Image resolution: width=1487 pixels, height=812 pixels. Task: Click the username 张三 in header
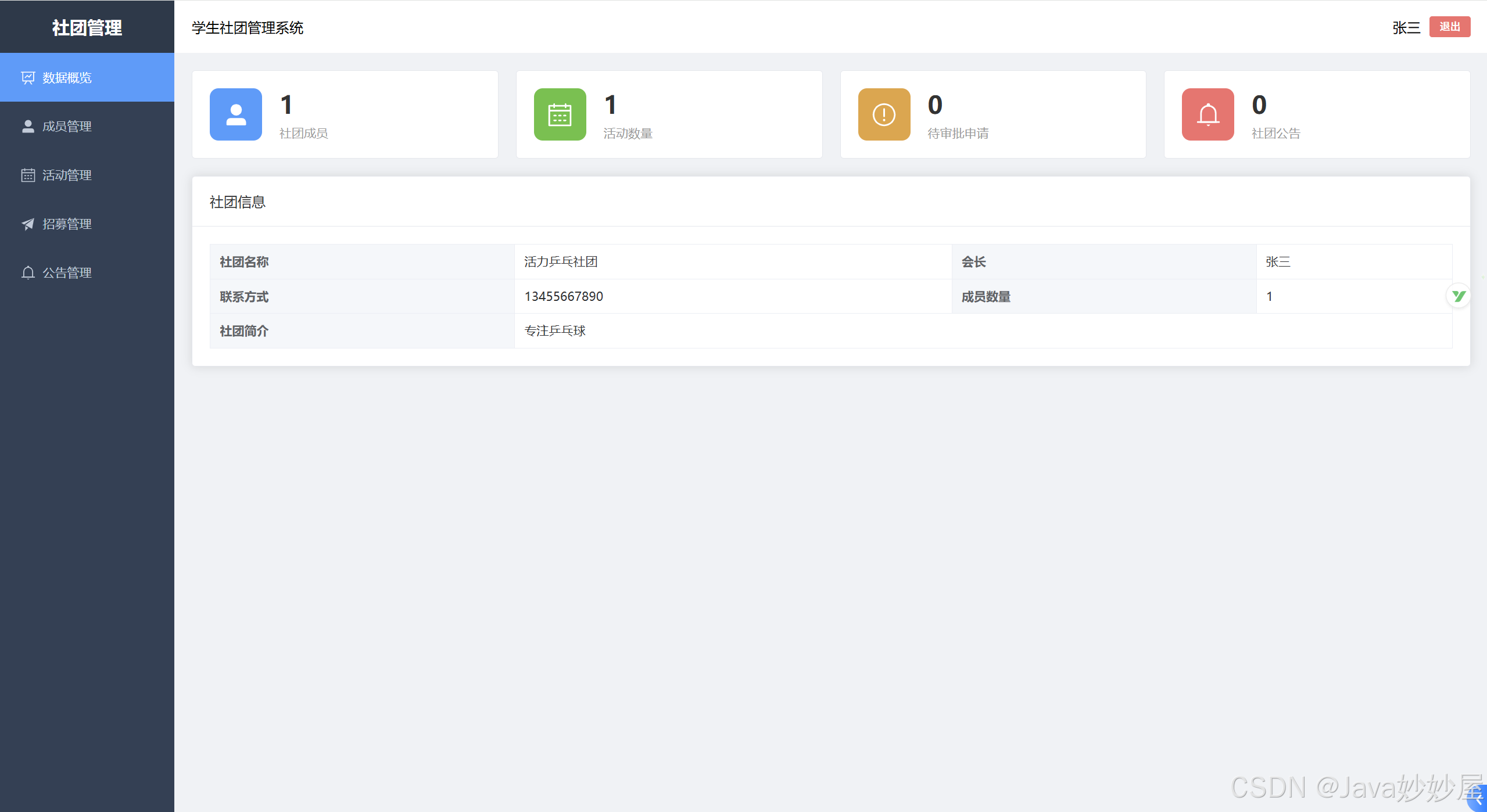(1406, 28)
